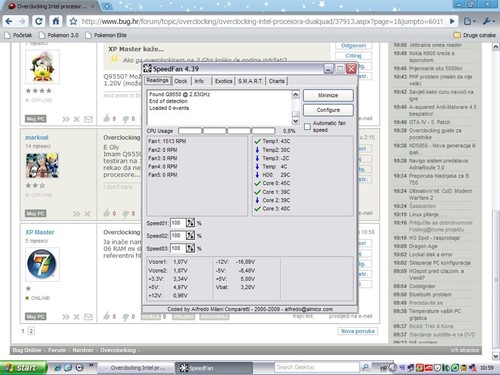Select the Fan1: 1513 RPM reading
Screen dimensions: 500x375
point(167,141)
